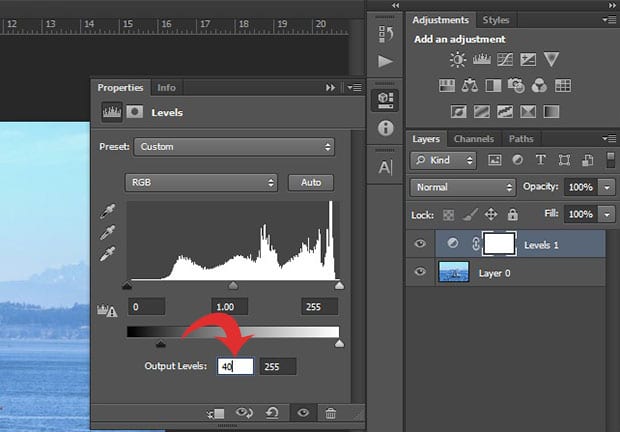Switch to the Styles tab
620x432 pixels.
pyautogui.click(x=496, y=20)
